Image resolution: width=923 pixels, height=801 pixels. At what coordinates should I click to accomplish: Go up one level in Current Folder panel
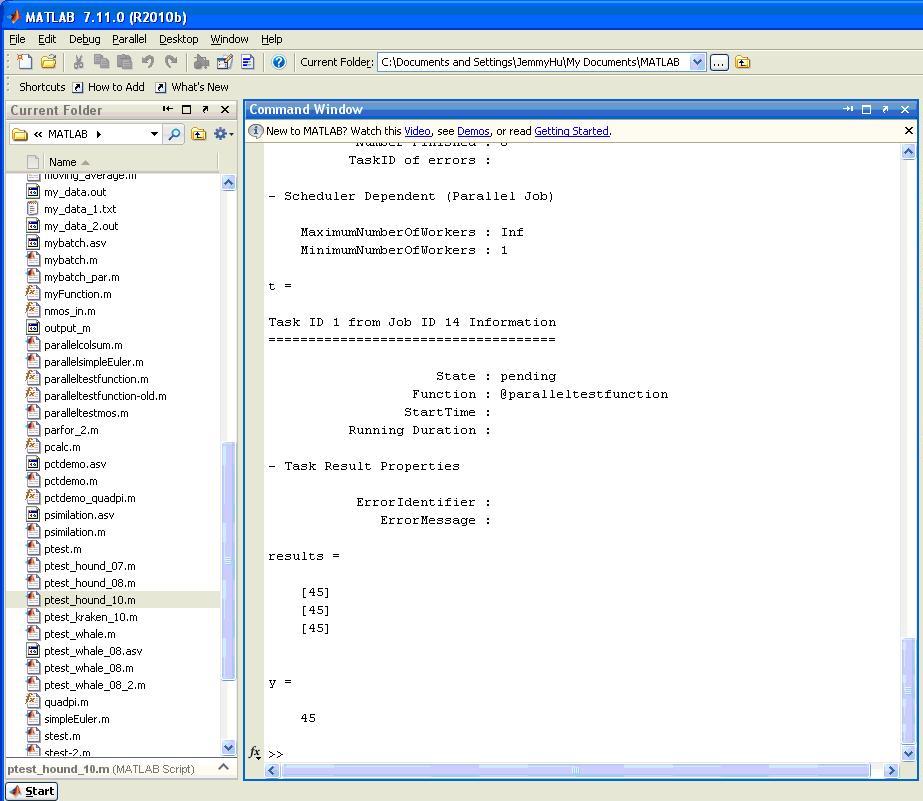(x=199, y=134)
